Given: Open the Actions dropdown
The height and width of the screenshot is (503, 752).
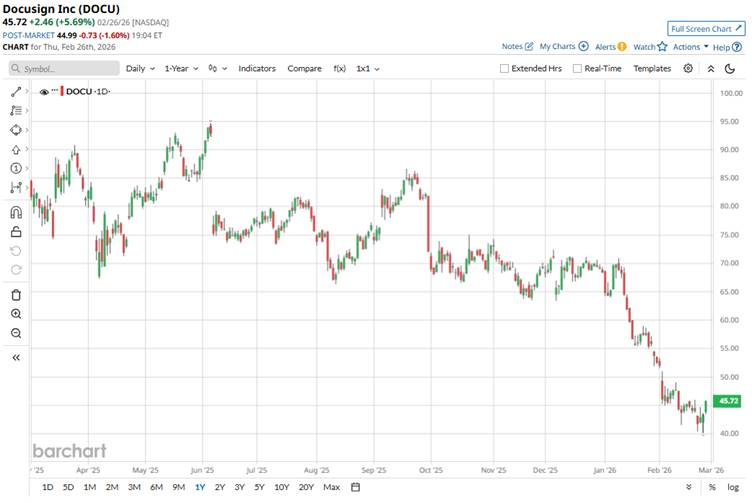Looking at the screenshot, I should [690, 47].
